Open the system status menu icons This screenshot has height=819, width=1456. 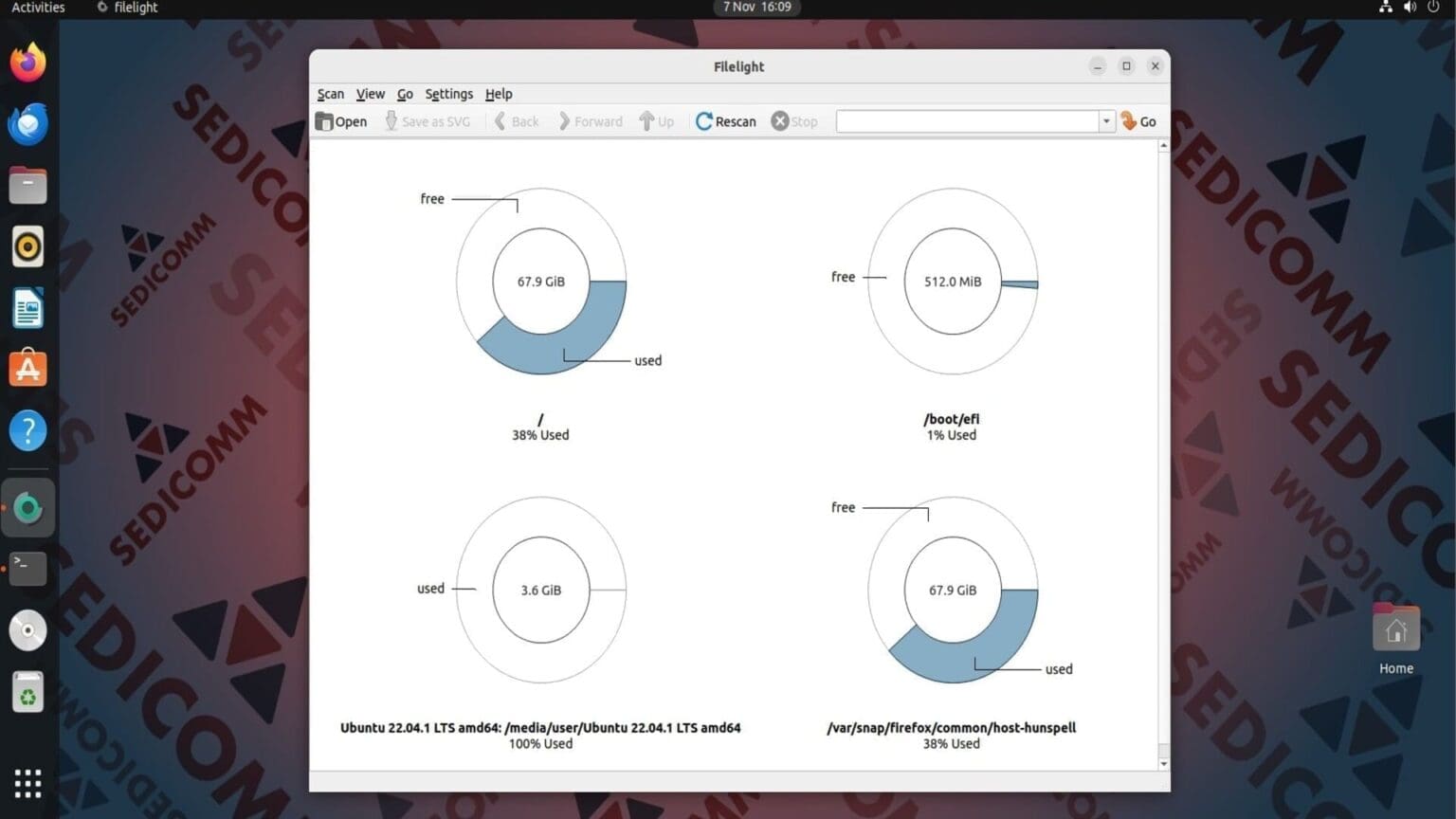coord(1409,8)
